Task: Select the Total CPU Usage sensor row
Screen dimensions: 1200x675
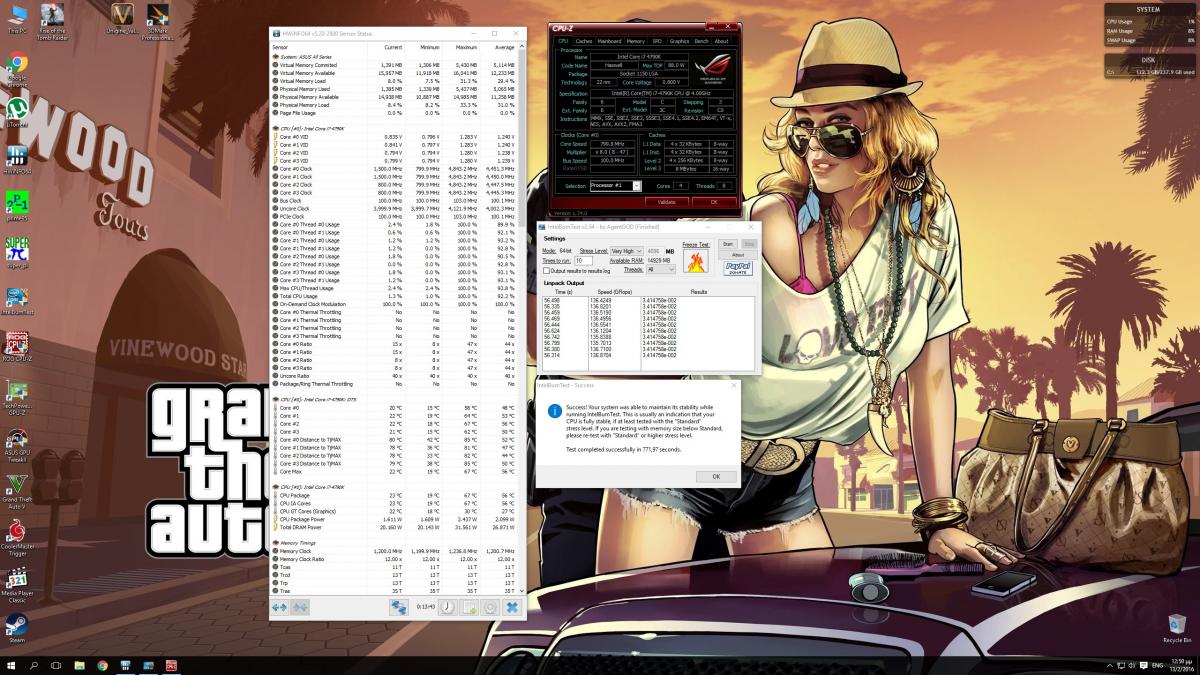Action: 394,296
